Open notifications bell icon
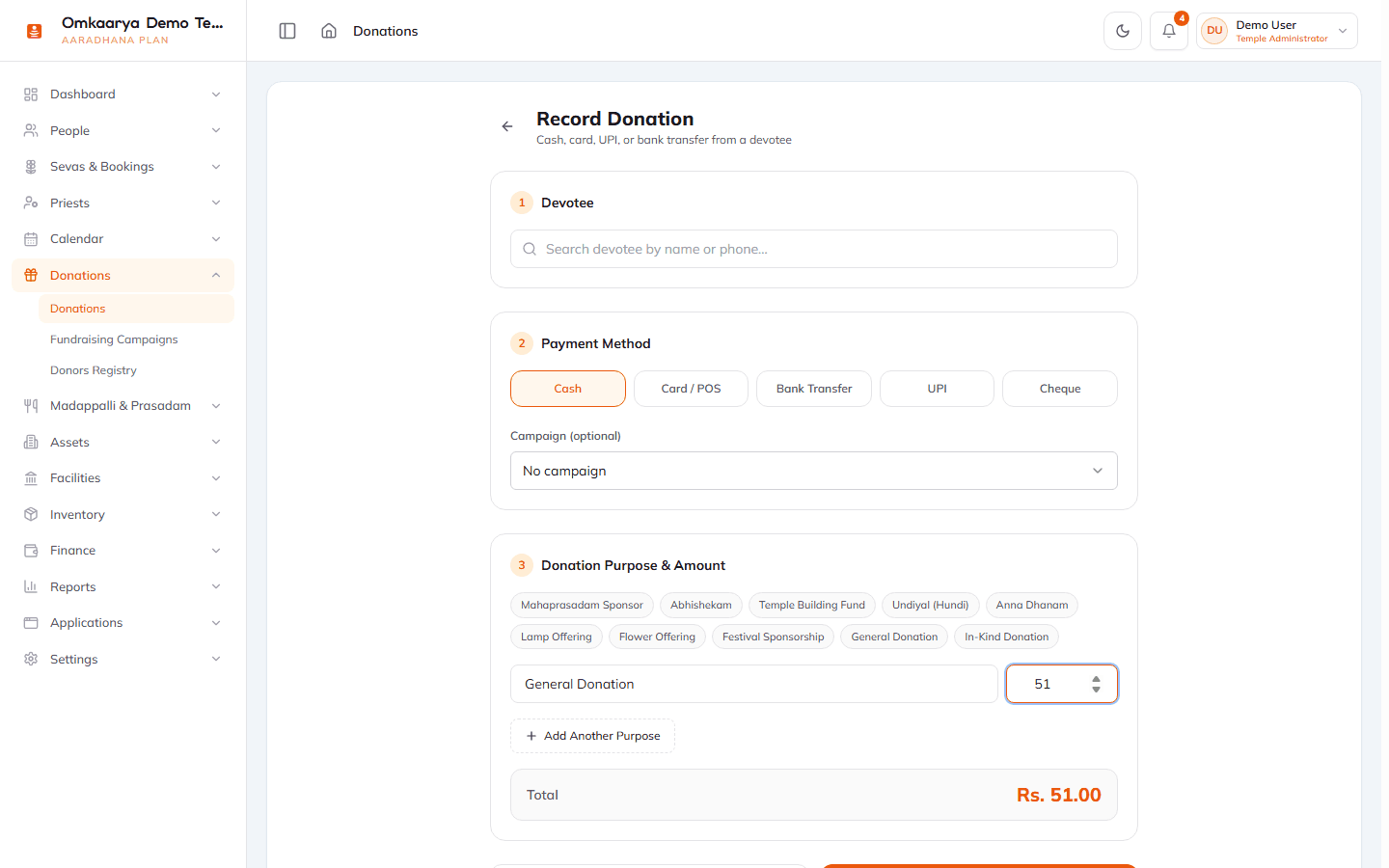This screenshot has width=1389, height=868. coord(1169,31)
